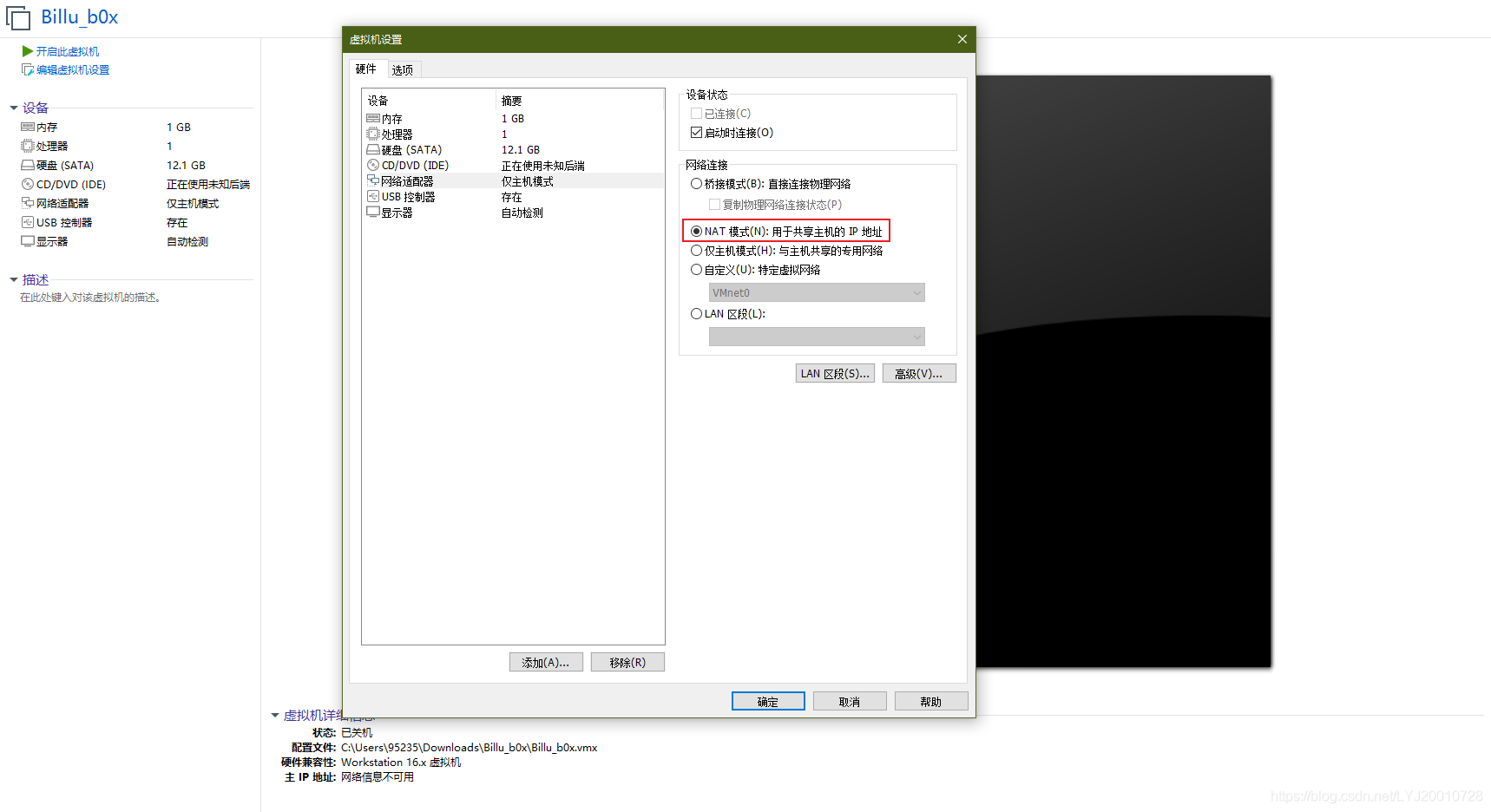Click USB controller icon in main window panel
1491x812 pixels.
tap(28, 223)
